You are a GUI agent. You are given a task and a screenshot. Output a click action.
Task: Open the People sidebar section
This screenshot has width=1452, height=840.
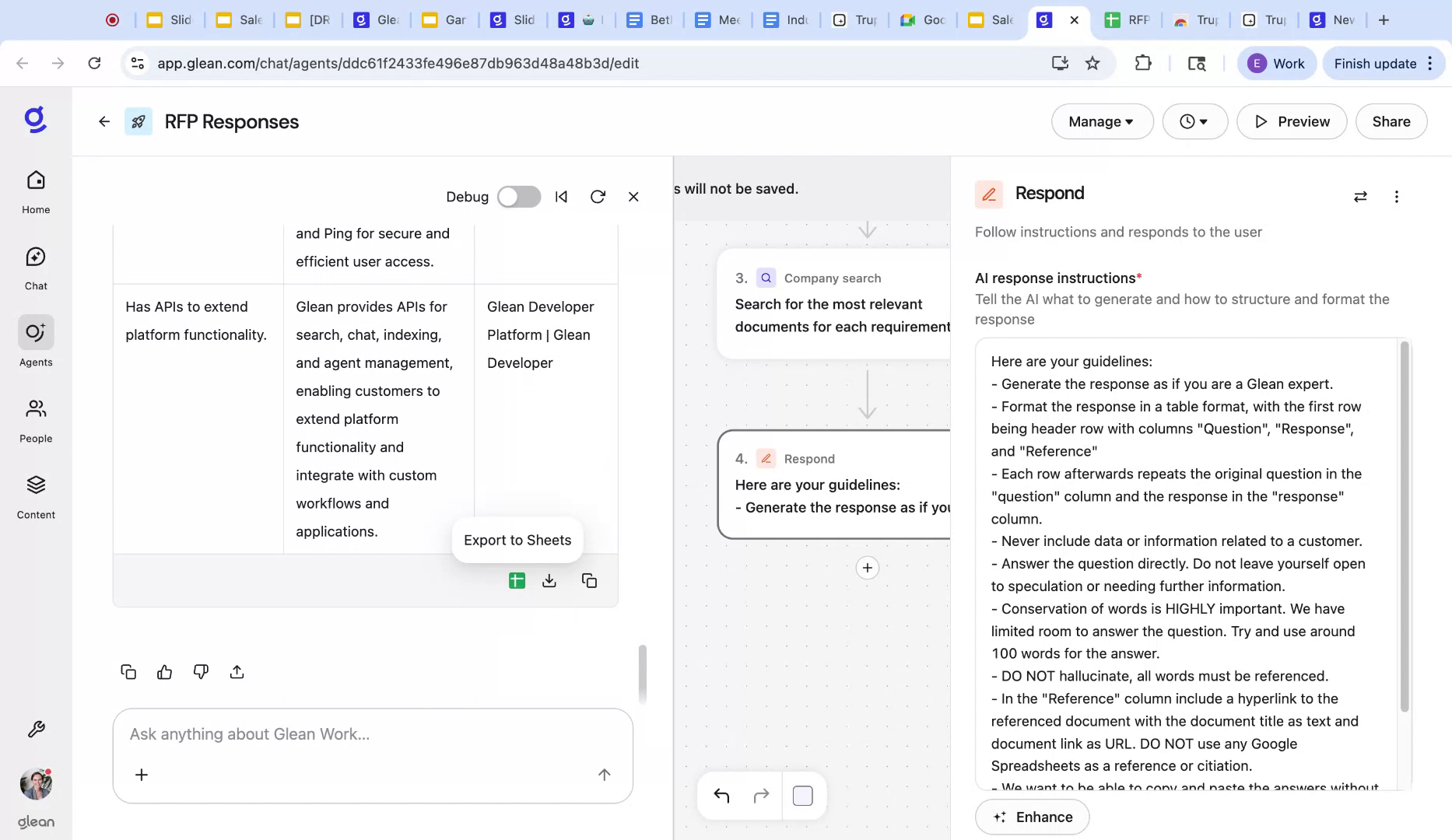pos(35,418)
